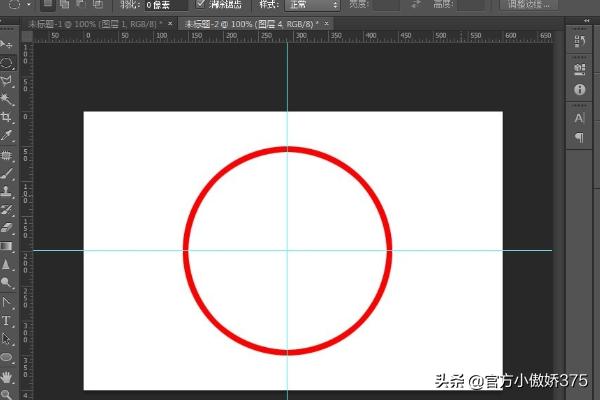
Task: Select the Elliptical Marquee tool
Action: pos(7,62)
